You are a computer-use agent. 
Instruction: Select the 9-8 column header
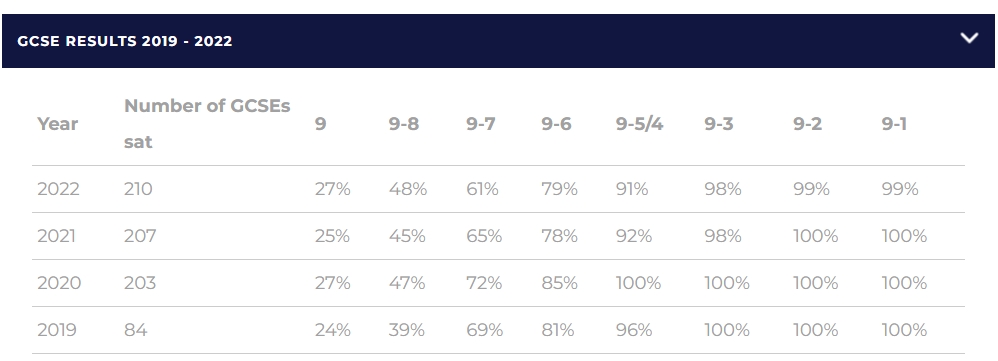404,124
